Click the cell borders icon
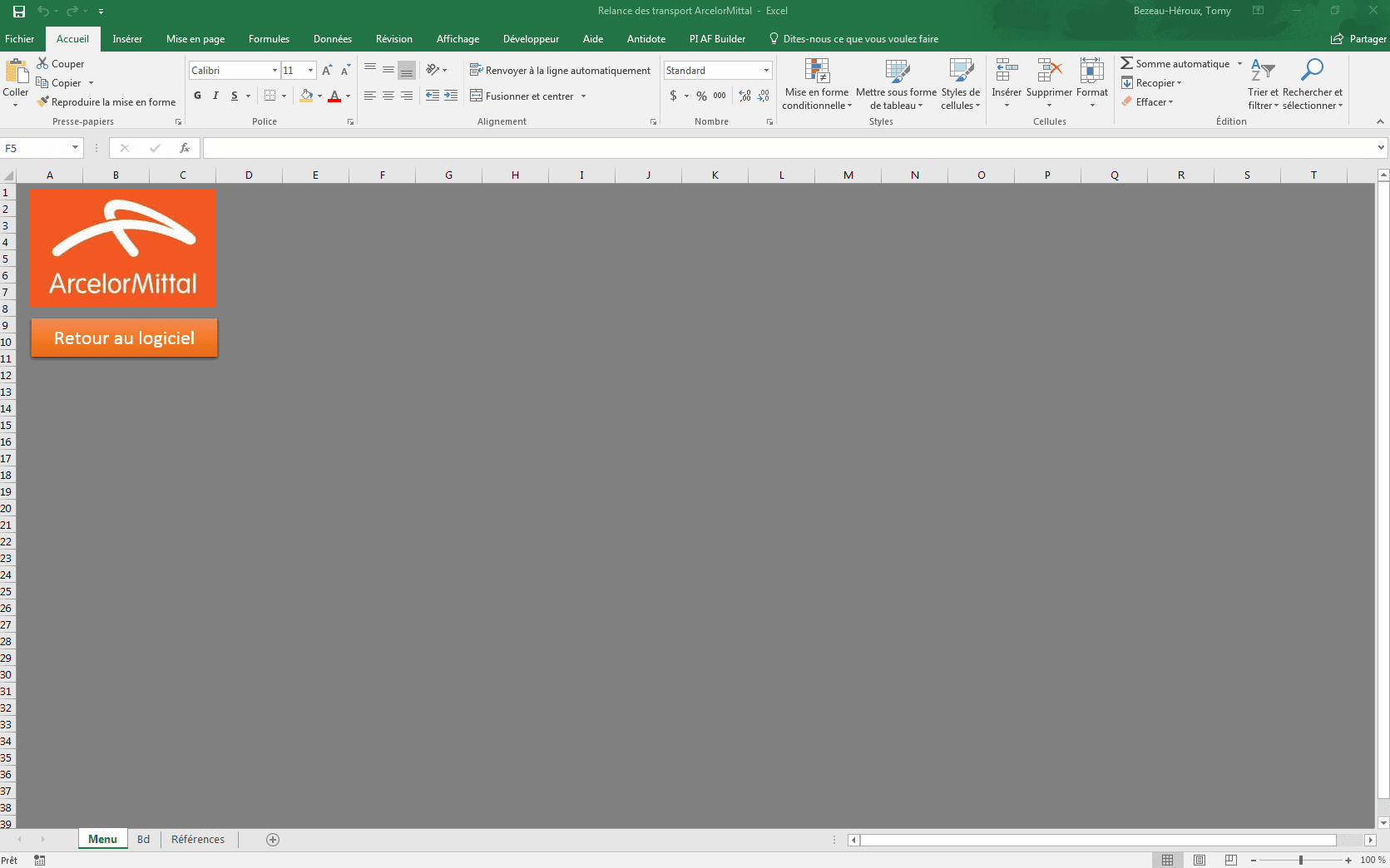1390x868 pixels. point(270,96)
